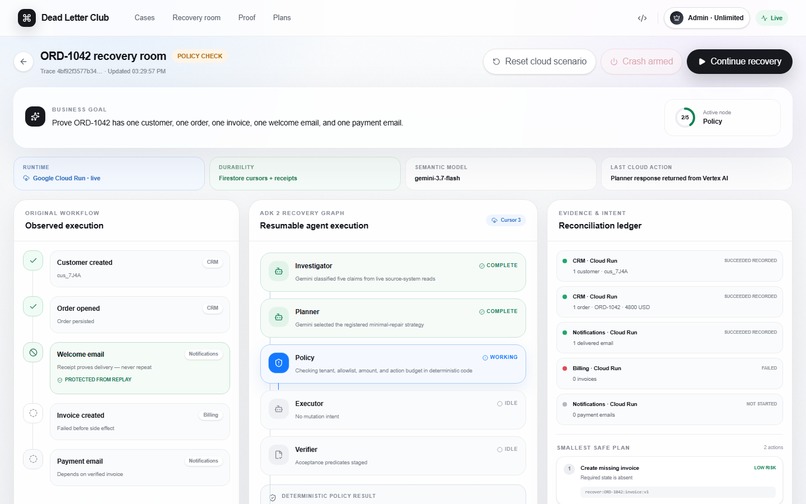806x504 pixels.
Task: Click the Crash armed button
Action: click(x=641, y=62)
